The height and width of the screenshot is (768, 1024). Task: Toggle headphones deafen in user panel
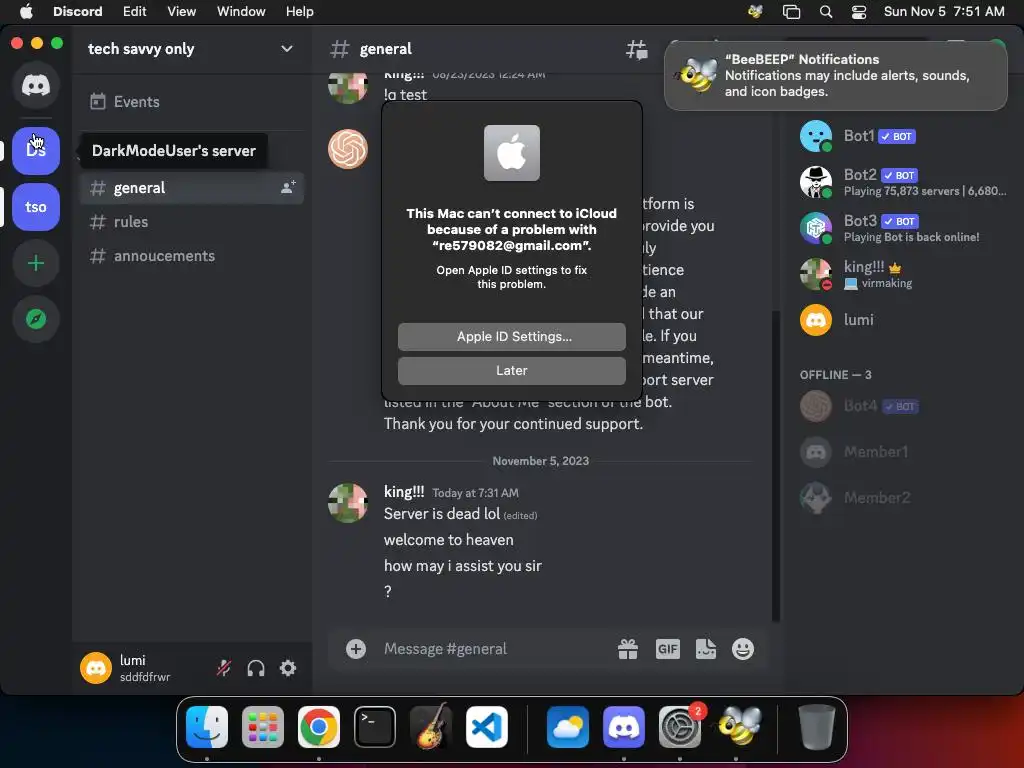coord(256,668)
